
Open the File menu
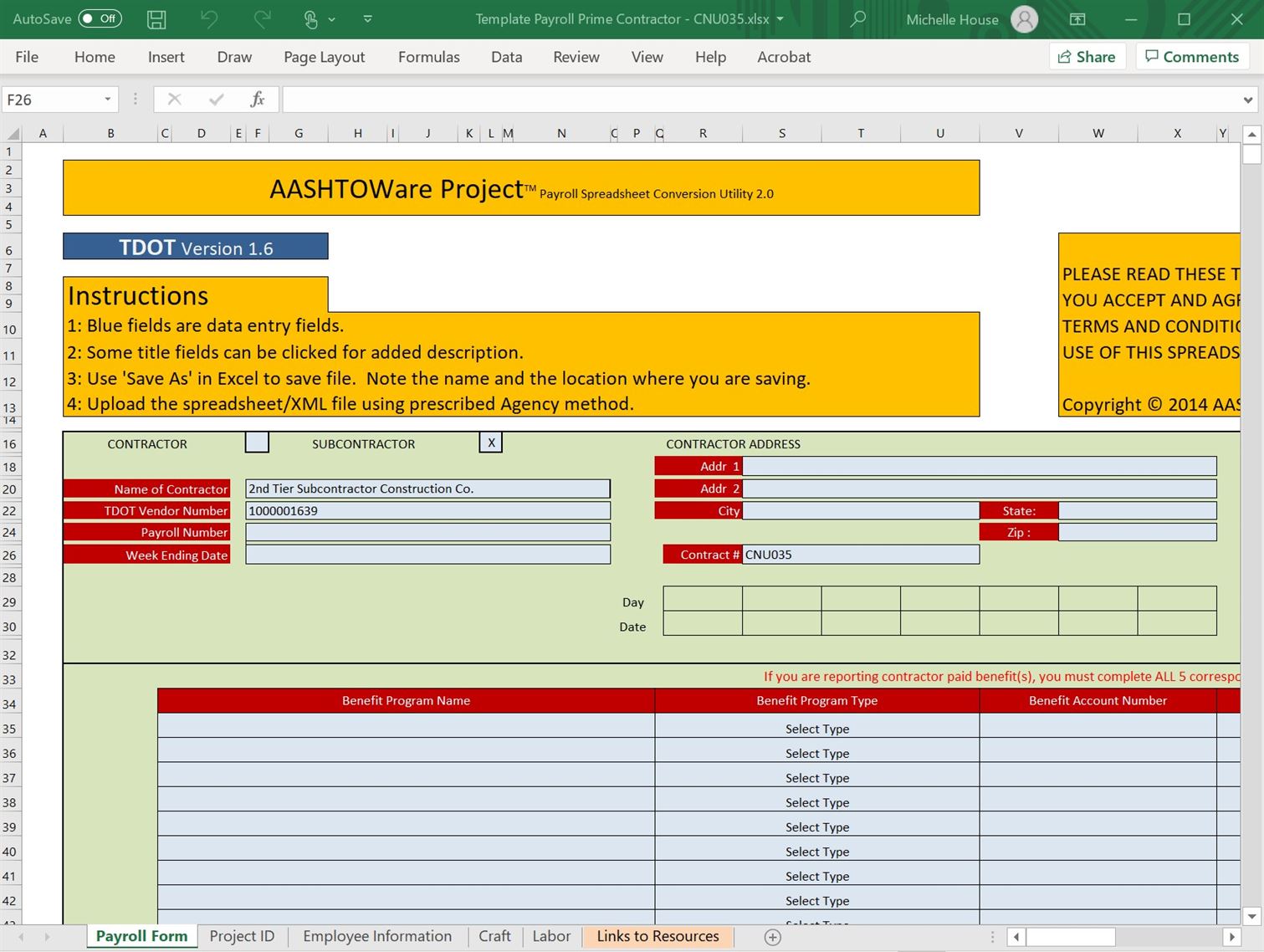coord(27,57)
